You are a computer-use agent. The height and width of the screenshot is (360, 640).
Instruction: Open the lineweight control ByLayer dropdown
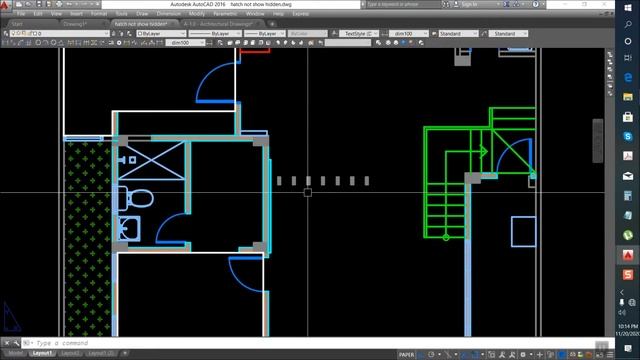(264, 33)
